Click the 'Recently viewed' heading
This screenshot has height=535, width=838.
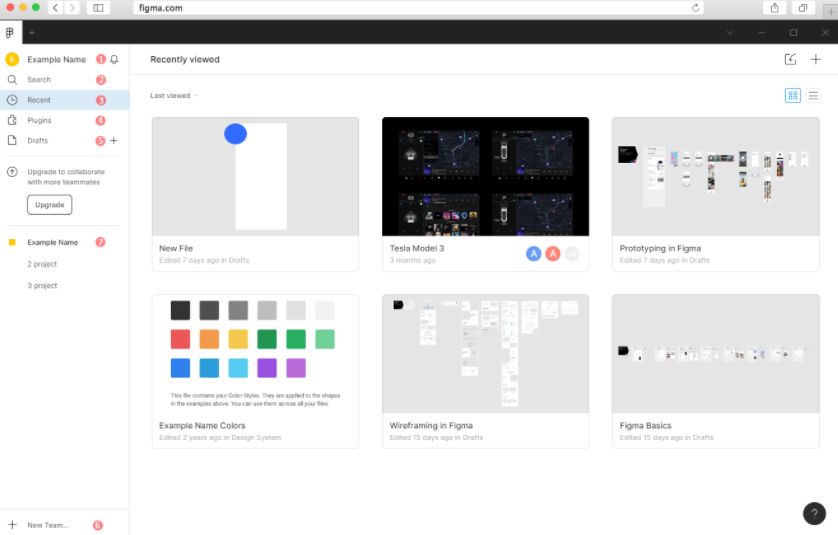click(185, 59)
